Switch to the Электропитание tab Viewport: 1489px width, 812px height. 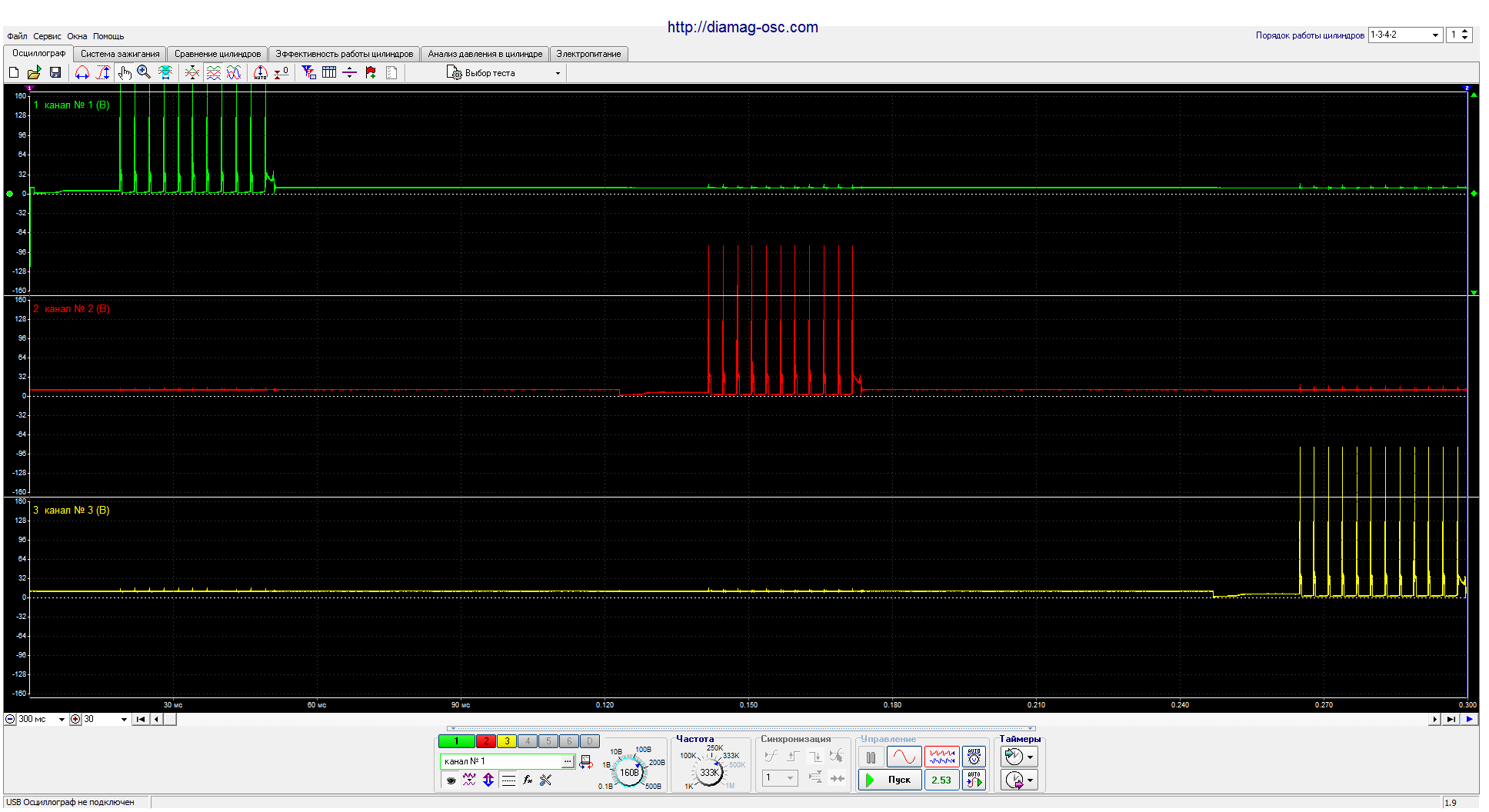[x=589, y=54]
